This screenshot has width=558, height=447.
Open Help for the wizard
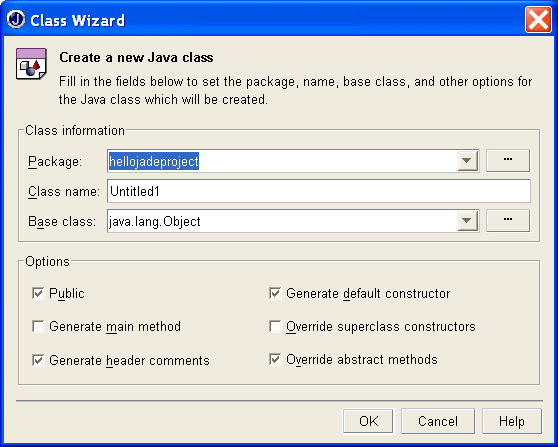tap(512, 421)
